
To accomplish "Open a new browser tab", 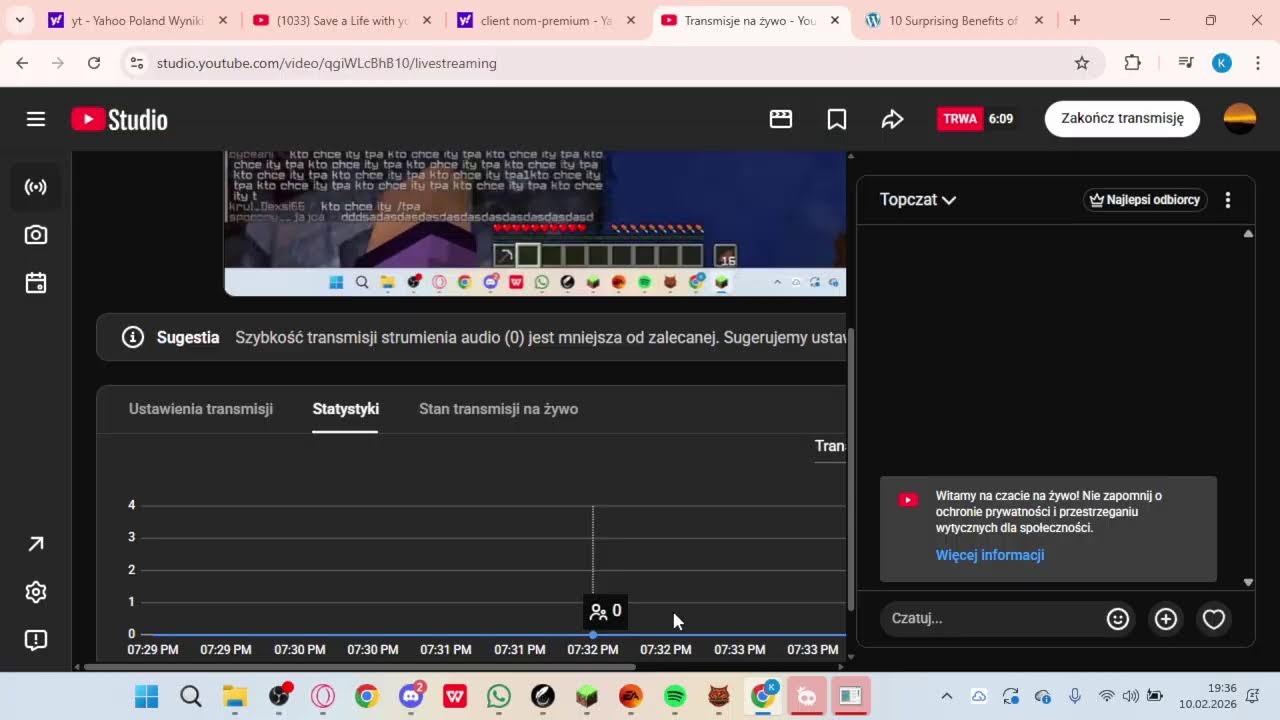I will pyautogui.click(x=1075, y=20).
